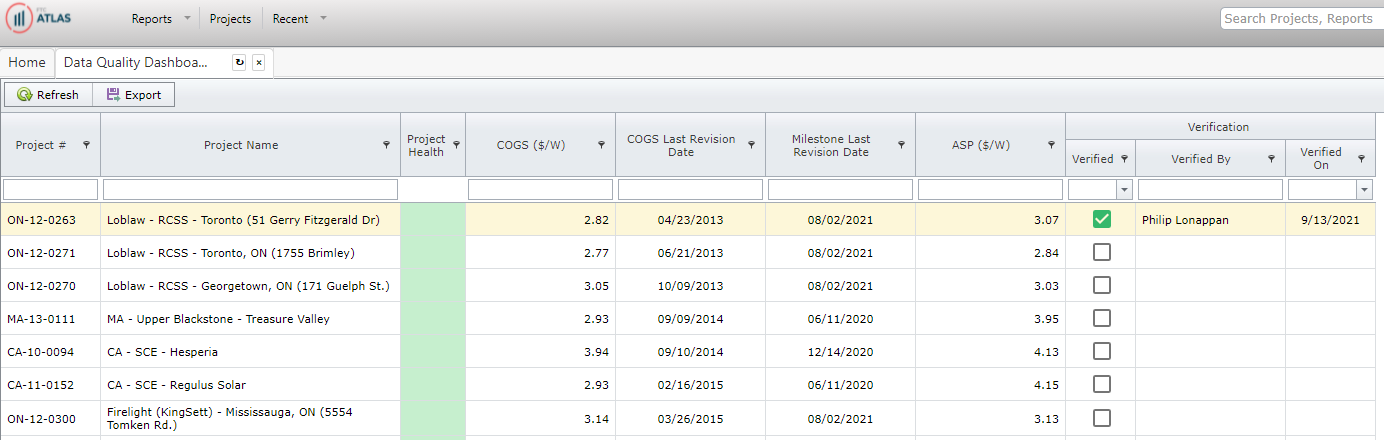Close the Data Quality Dashboard tab
Viewport: 1384px width, 440px height.
click(258, 62)
